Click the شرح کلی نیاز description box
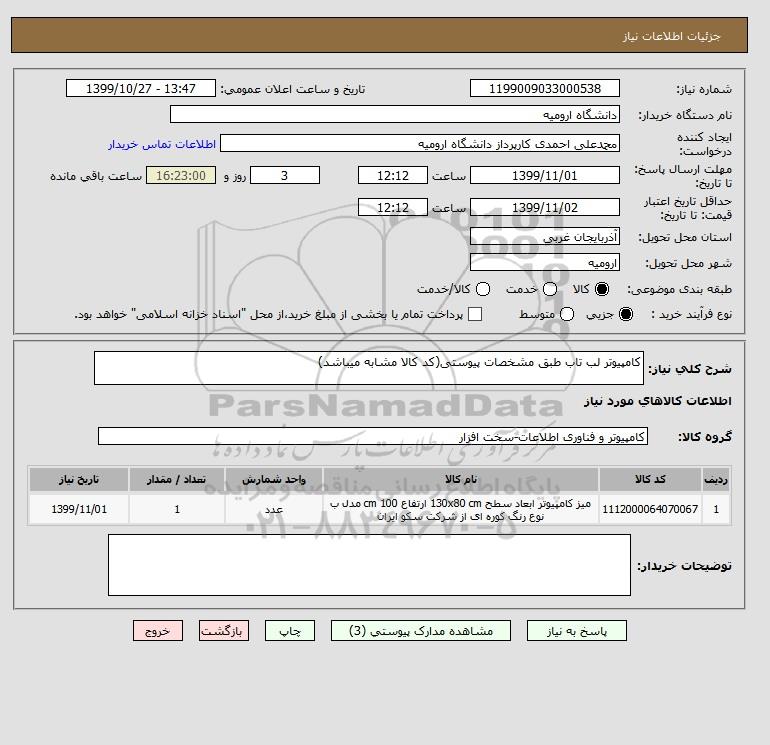The image size is (770, 745). tap(369, 368)
